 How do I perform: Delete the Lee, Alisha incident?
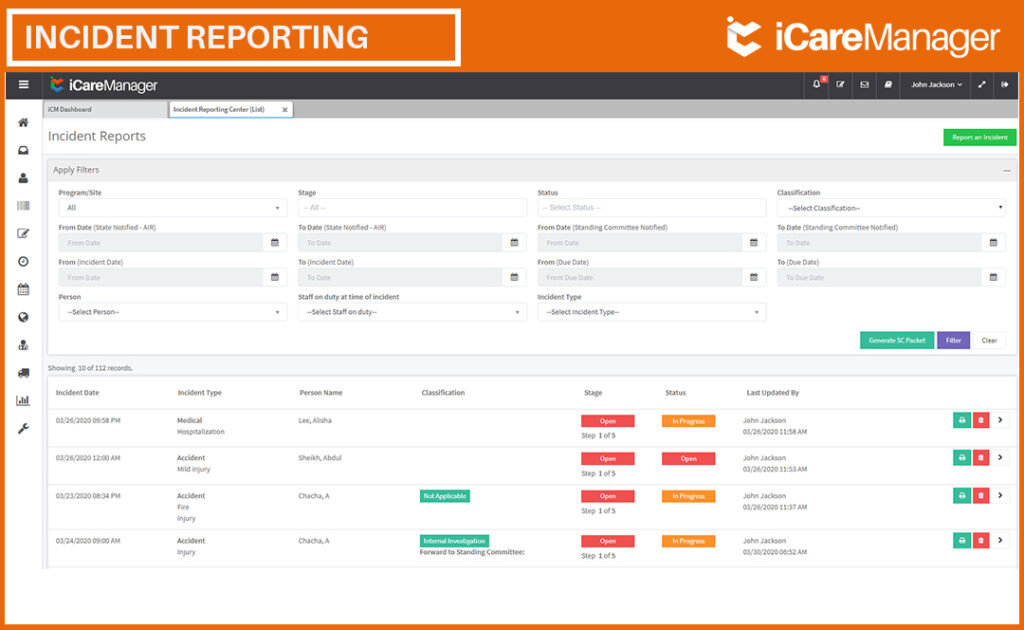click(981, 420)
